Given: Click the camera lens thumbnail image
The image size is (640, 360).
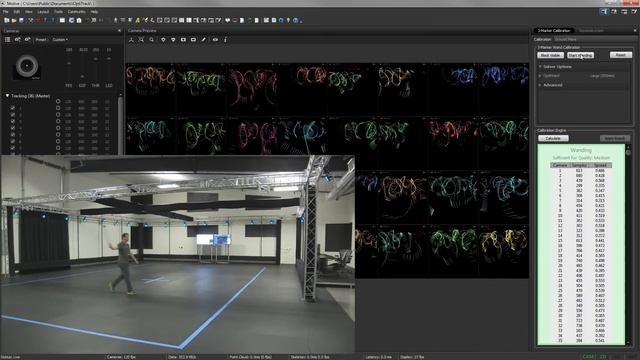Looking at the screenshot, I should (x=27, y=66).
